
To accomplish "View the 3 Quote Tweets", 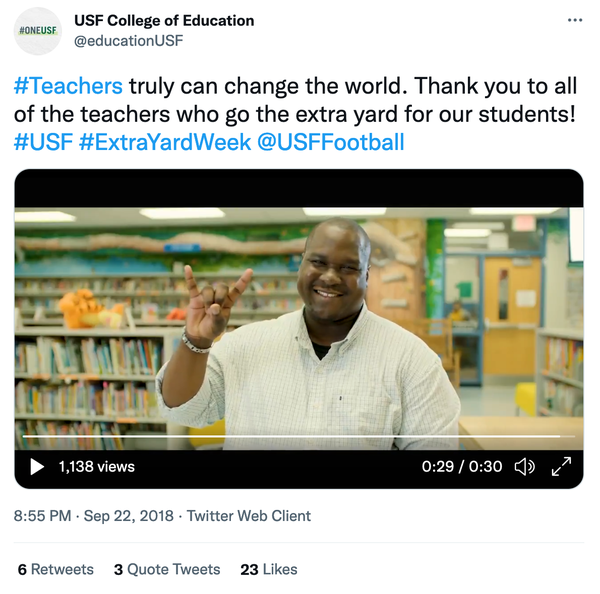I will point(167,569).
